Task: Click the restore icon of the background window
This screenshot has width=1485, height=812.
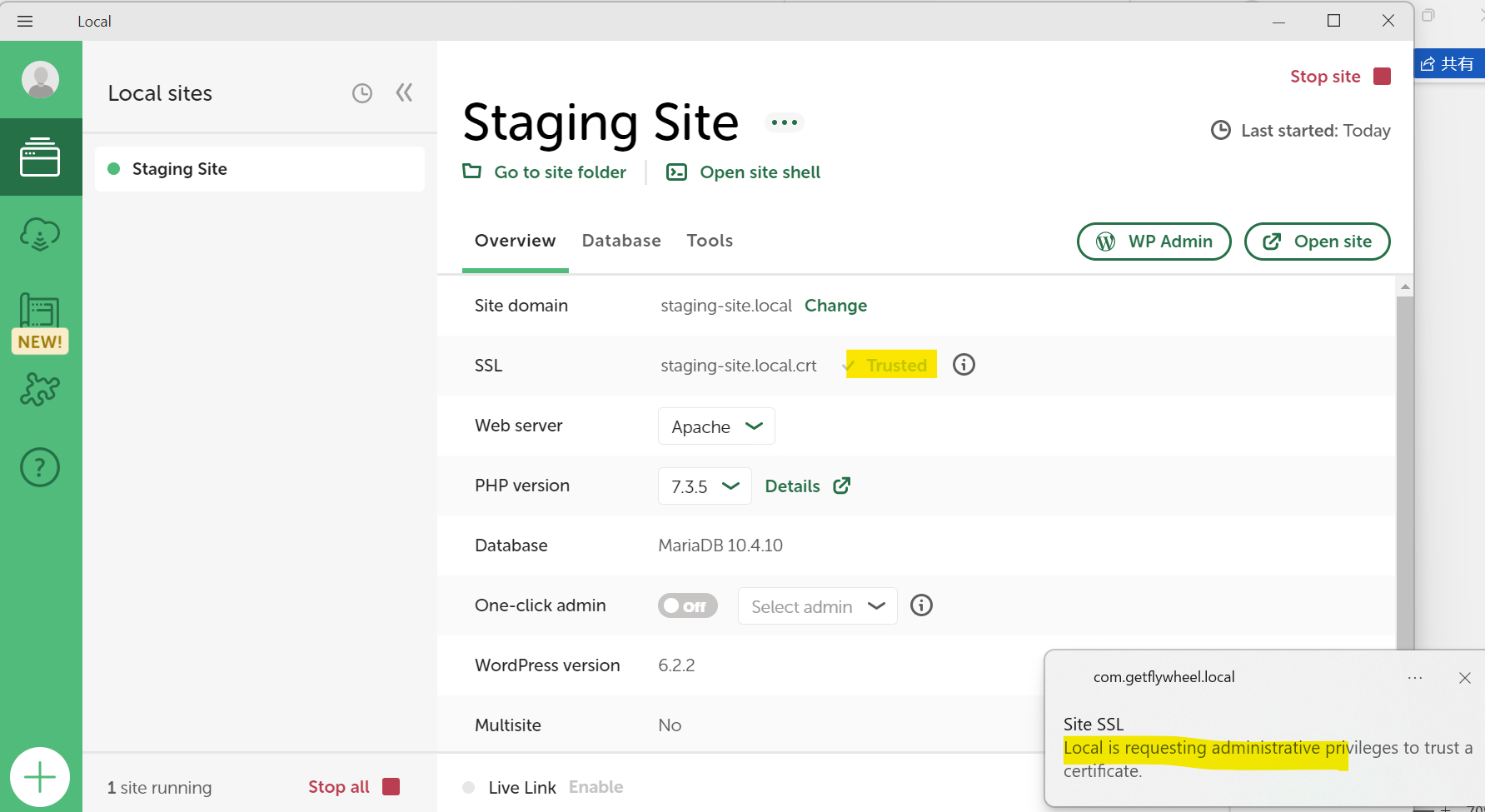Action: pos(1428,16)
